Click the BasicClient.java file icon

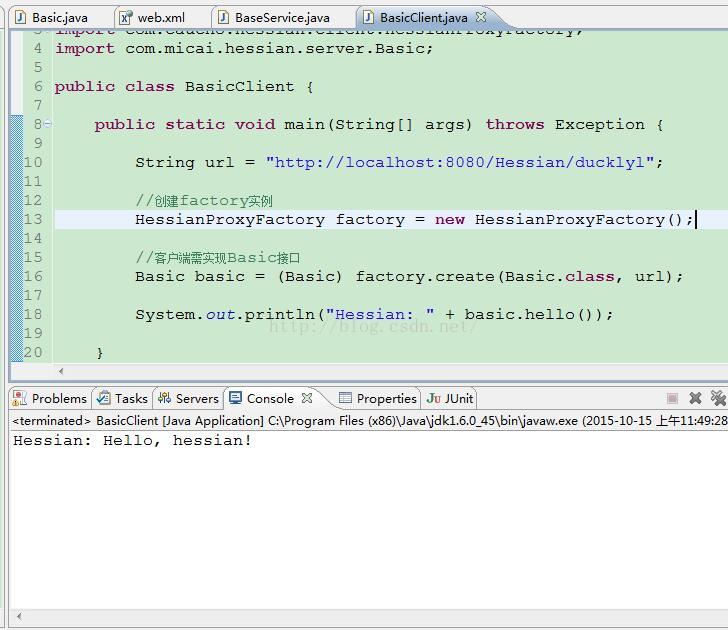point(368,18)
